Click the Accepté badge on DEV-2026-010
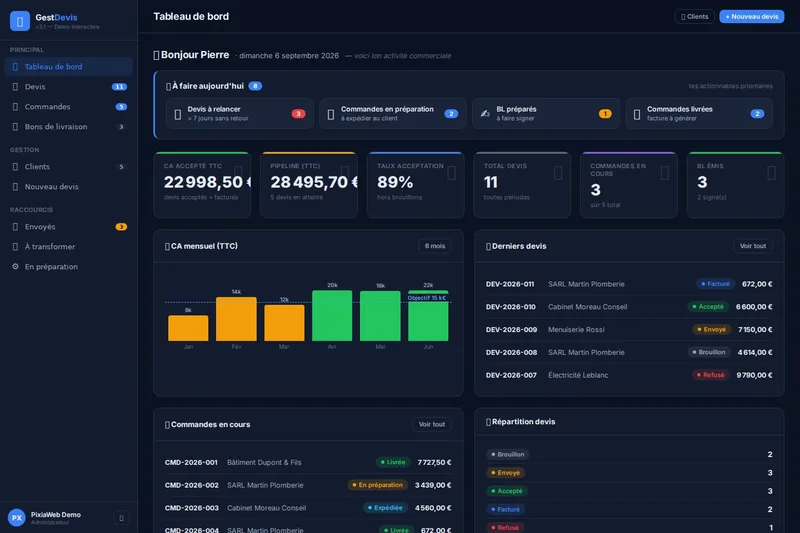800x533 pixels. coord(708,307)
